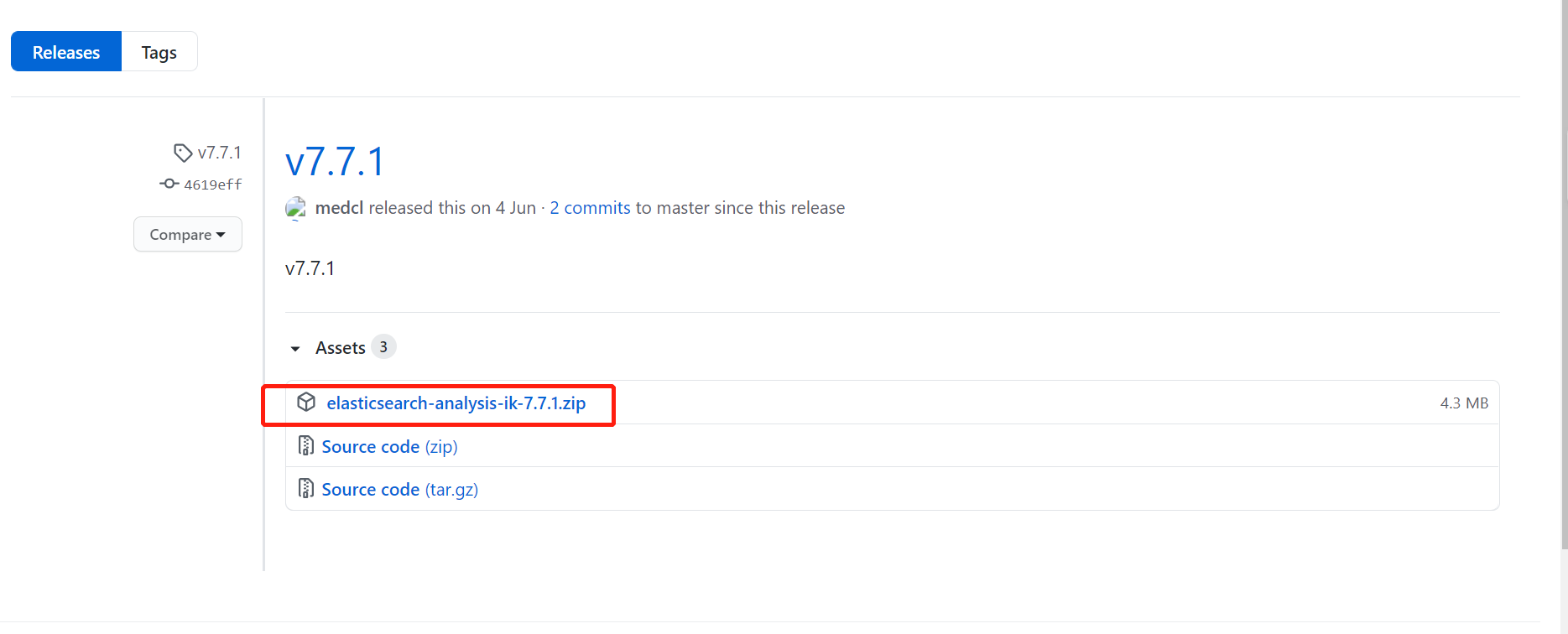Open the 4619eff commit hash link
This screenshot has height=634, width=1568.
point(212,184)
